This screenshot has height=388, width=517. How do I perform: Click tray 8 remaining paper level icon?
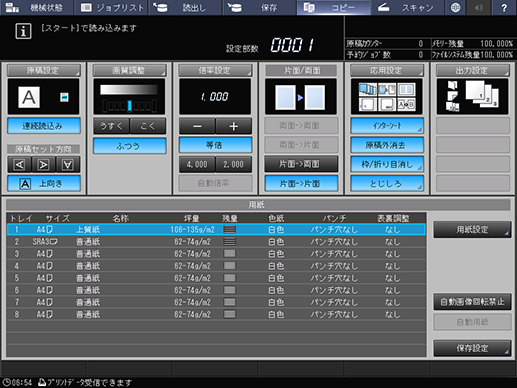tap(230, 314)
